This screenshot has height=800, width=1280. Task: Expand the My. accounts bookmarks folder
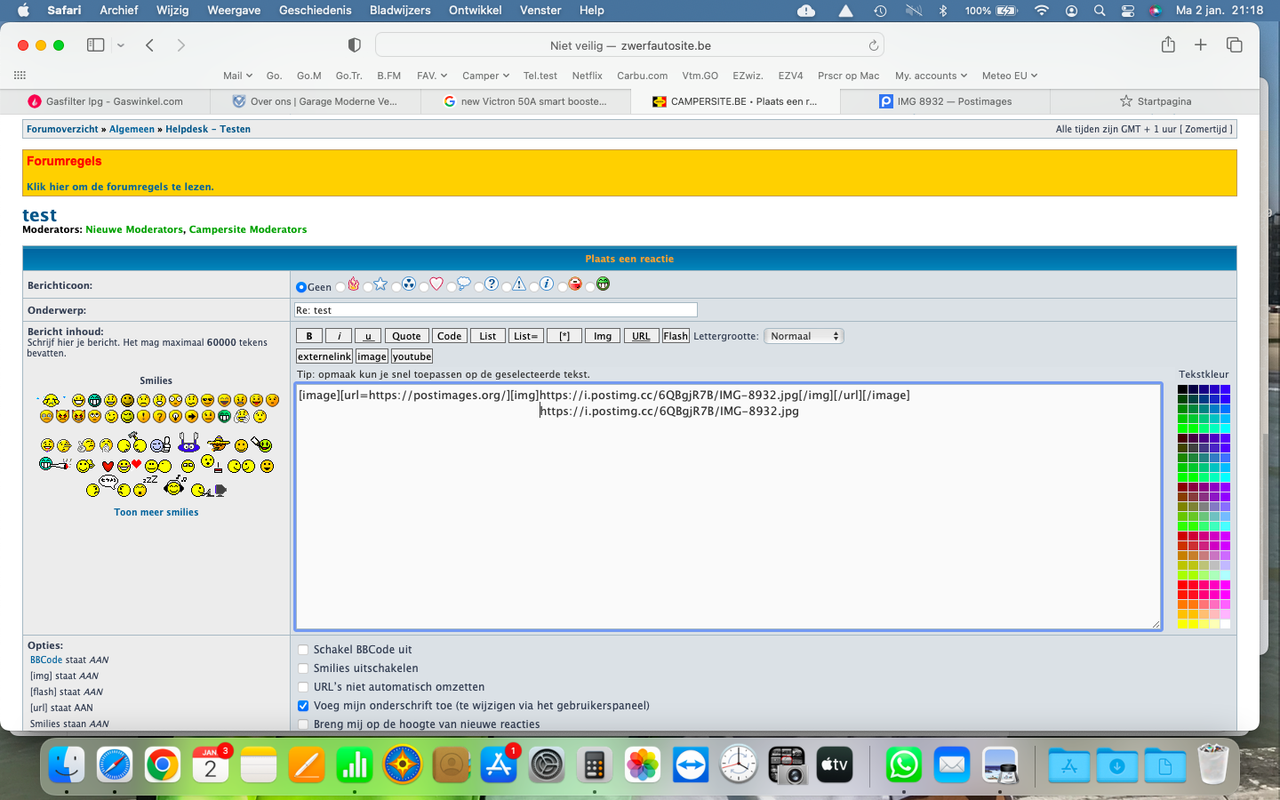pos(931,75)
